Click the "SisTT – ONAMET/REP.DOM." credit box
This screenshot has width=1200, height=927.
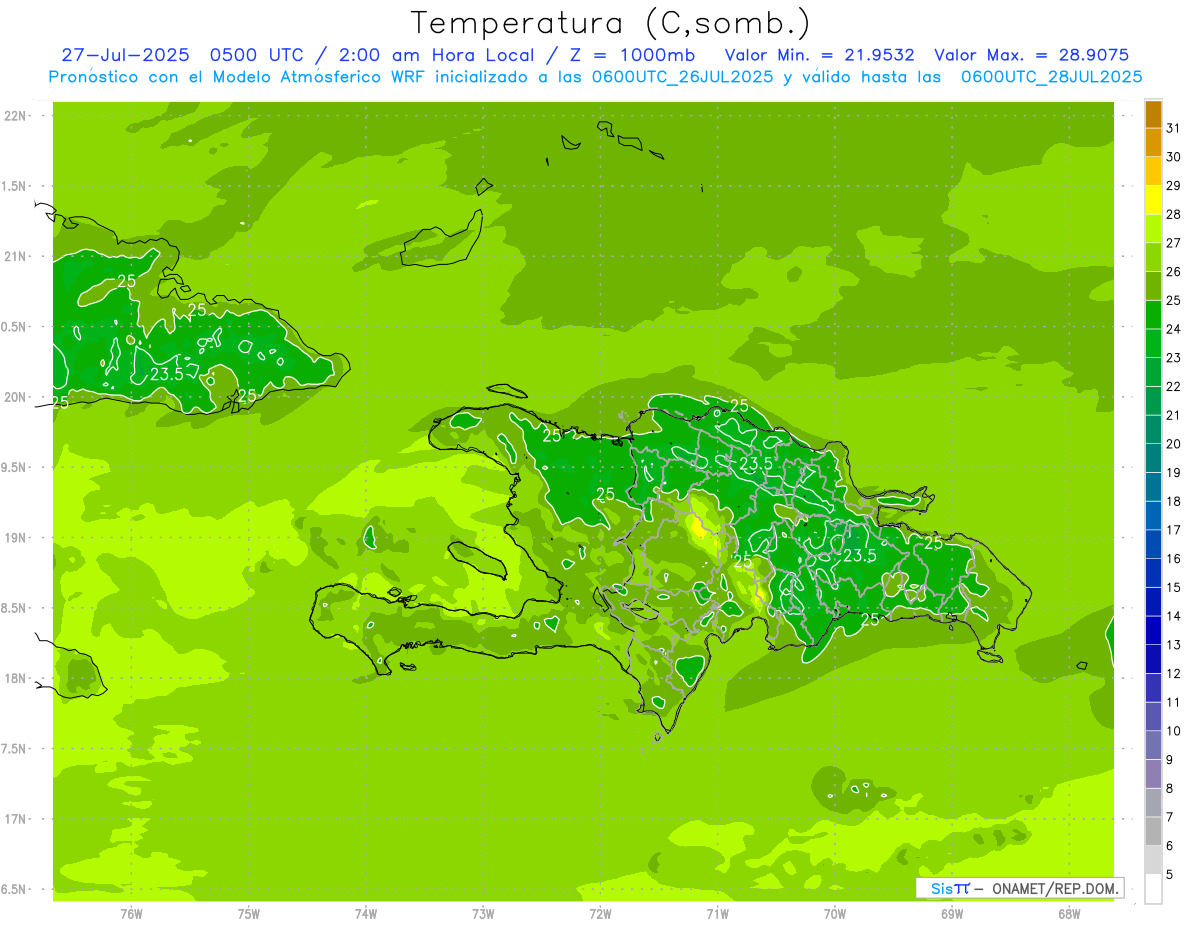point(1019,888)
